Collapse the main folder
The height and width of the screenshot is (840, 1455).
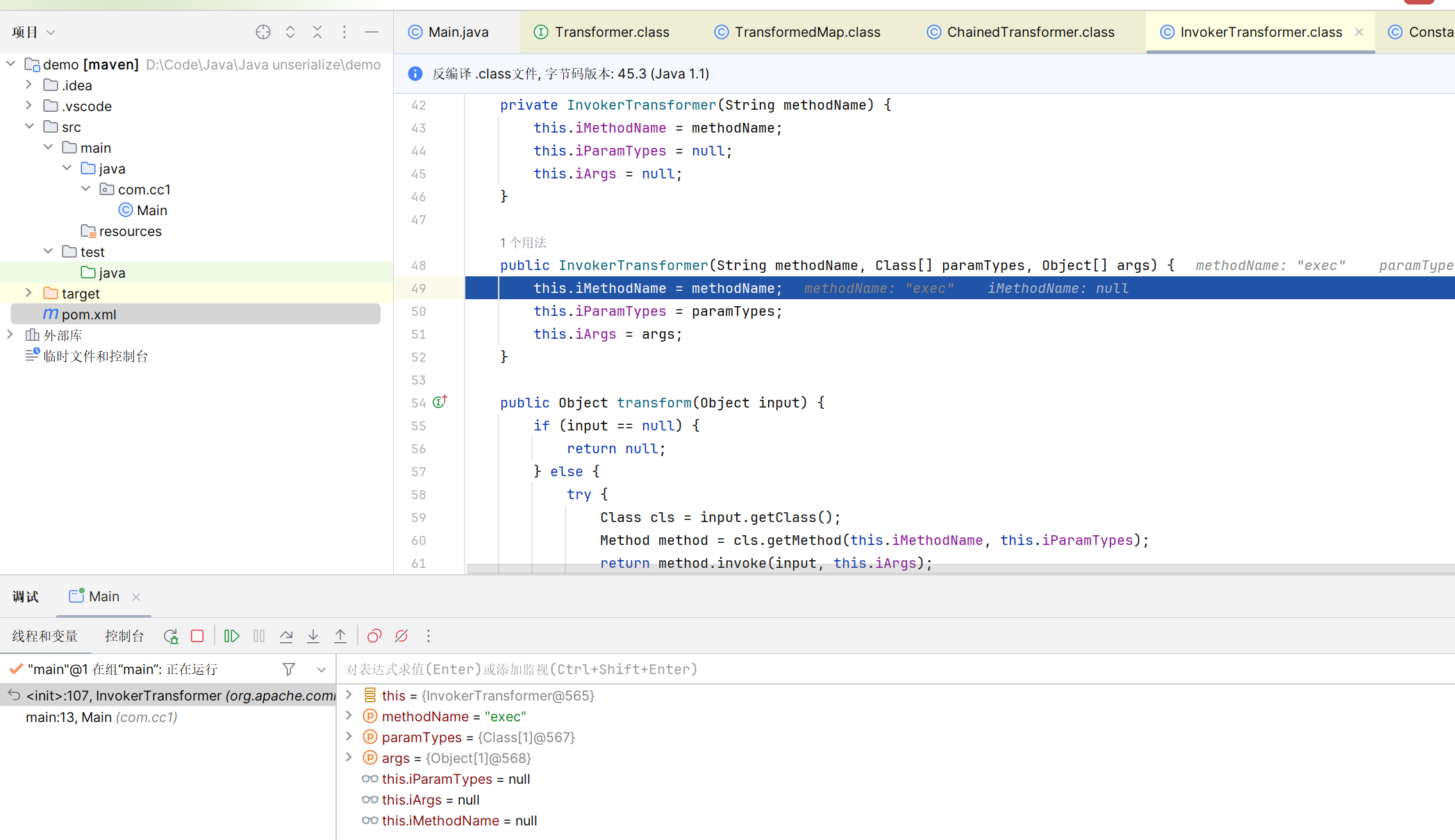click(48, 147)
